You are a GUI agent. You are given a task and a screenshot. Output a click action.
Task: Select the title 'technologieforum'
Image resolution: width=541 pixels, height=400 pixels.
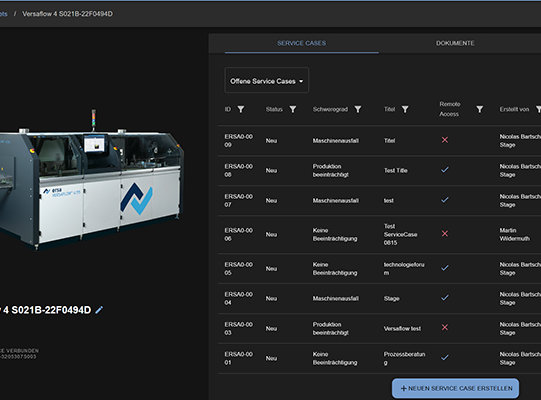click(404, 269)
